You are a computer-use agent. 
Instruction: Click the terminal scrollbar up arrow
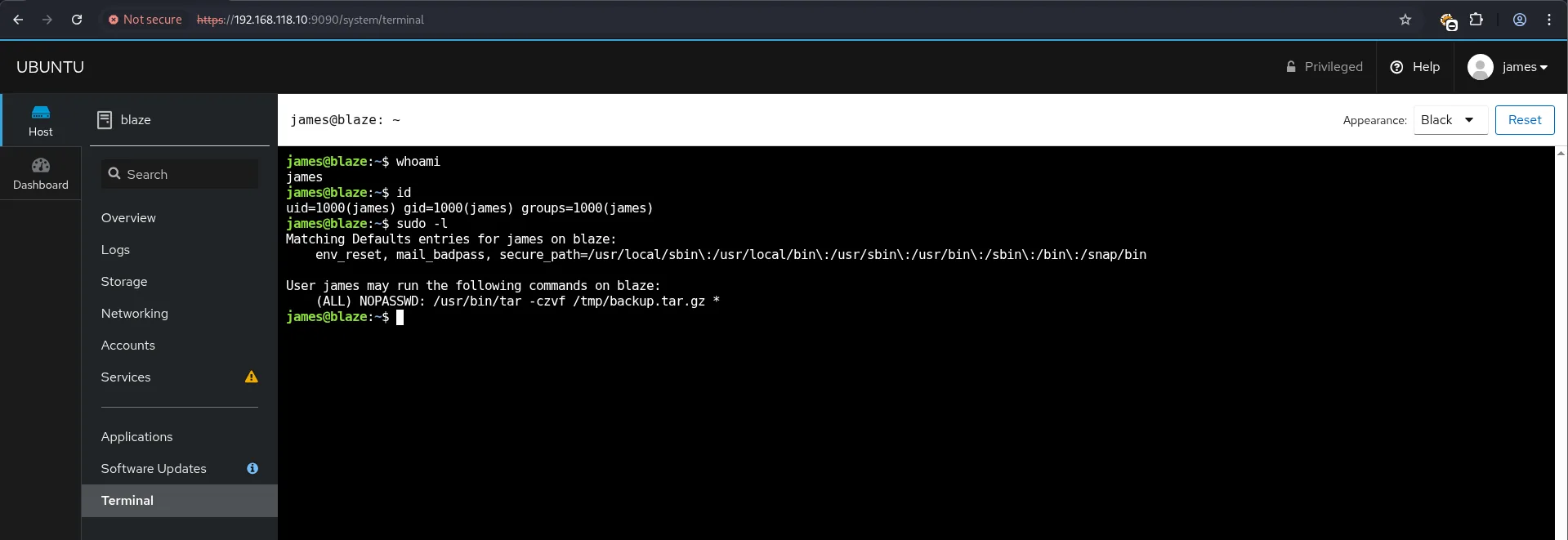(1561, 153)
